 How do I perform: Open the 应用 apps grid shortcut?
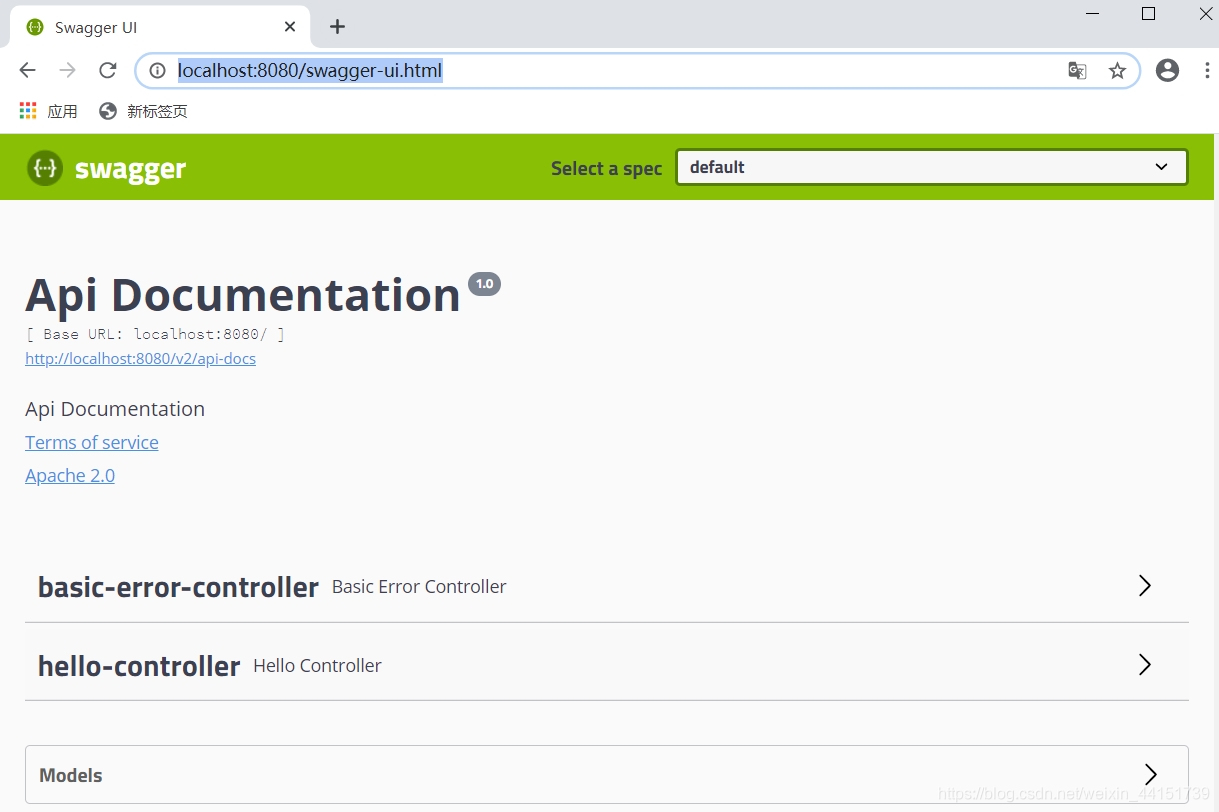[x=48, y=111]
